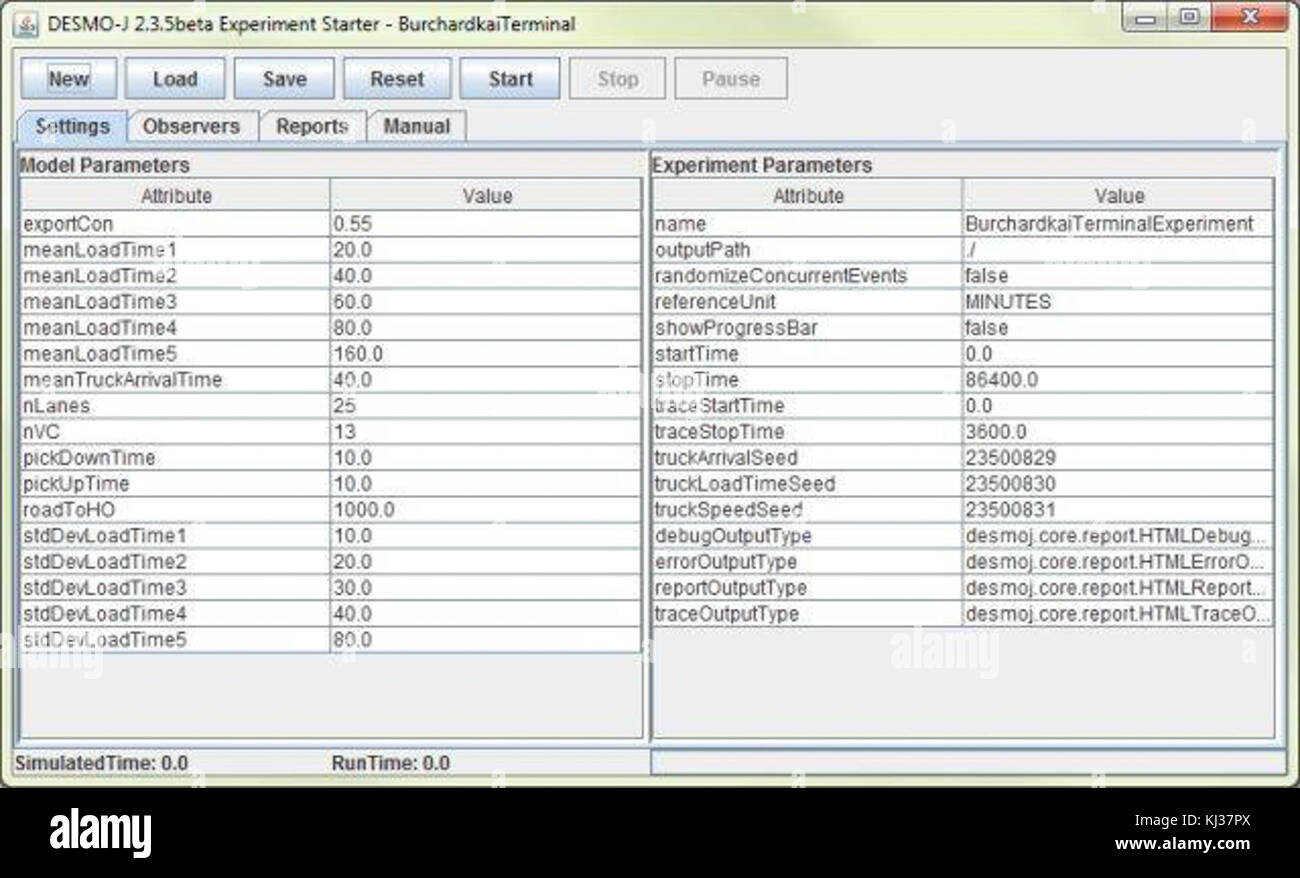The height and width of the screenshot is (878, 1300).
Task: Select the traceOutputType value cell
Action: tap(1119, 614)
